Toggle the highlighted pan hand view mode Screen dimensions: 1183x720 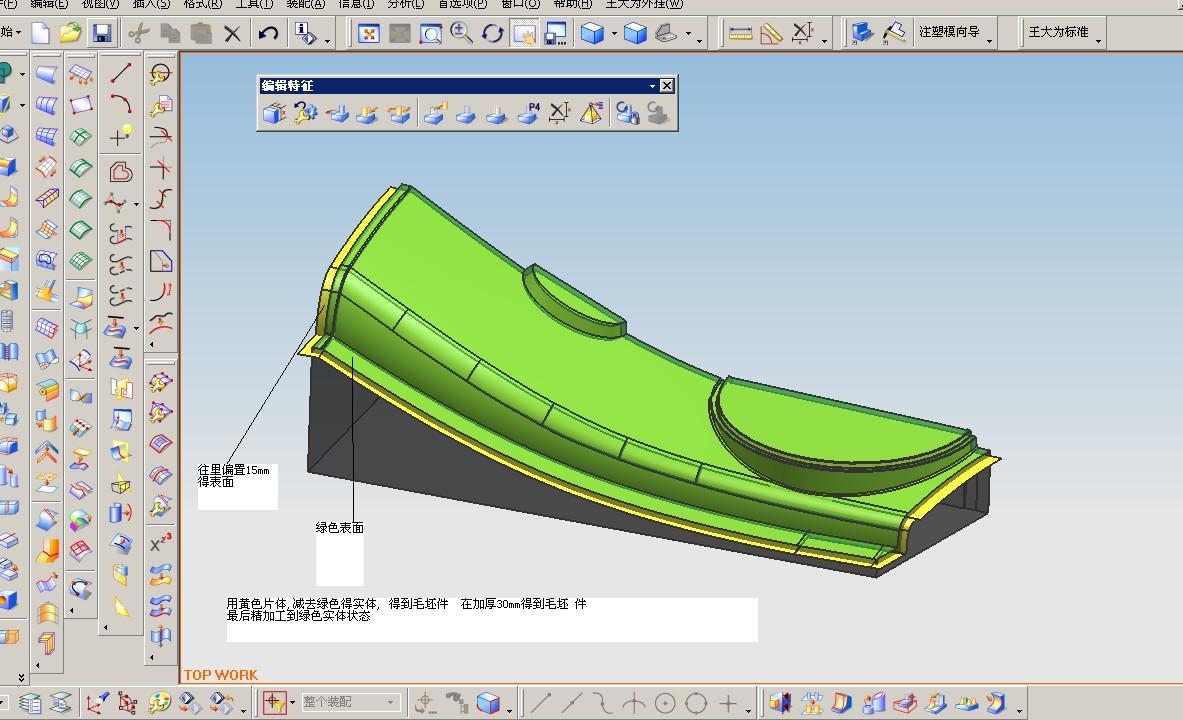coord(523,34)
